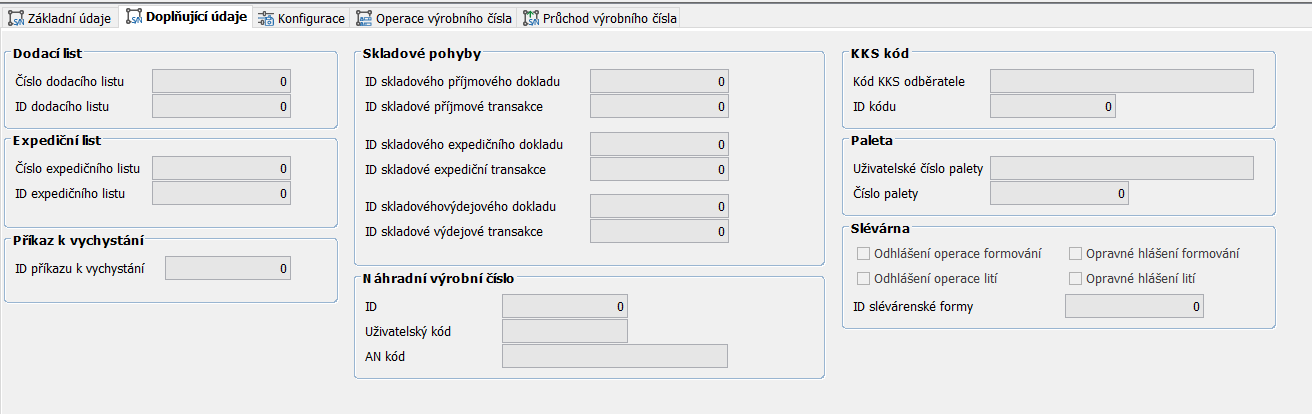Viewport: 1312px width, 414px height.
Task: Click the Operace výrobního čísla tab icon
Action: pyautogui.click(x=364, y=18)
